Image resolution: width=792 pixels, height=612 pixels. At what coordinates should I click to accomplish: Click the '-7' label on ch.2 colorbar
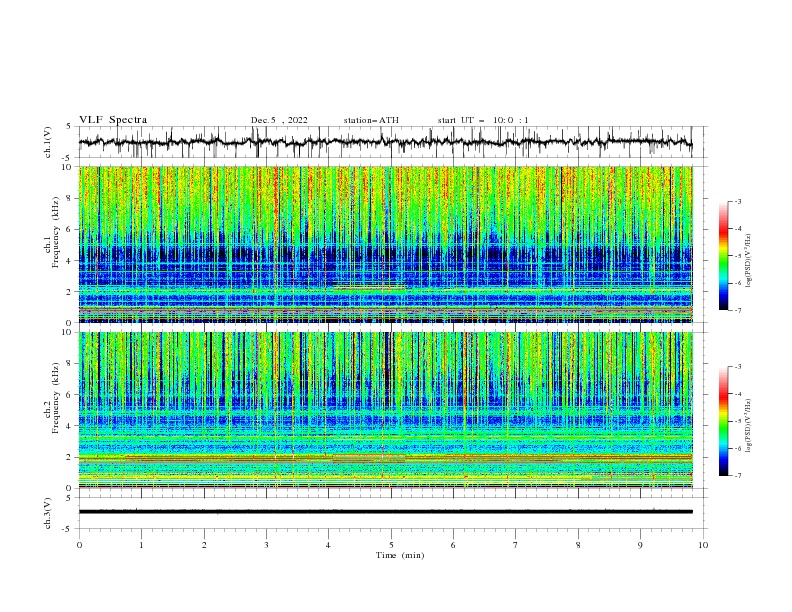pyautogui.click(x=737, y=476)
